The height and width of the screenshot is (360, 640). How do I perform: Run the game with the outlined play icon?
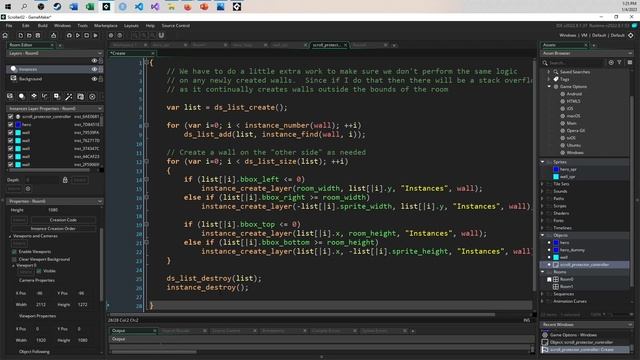click(x=78, y=36)
